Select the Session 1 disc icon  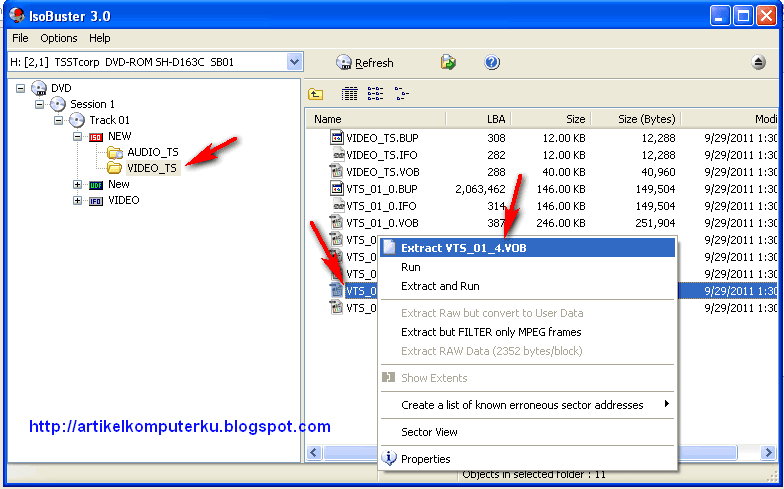(58, 104)
